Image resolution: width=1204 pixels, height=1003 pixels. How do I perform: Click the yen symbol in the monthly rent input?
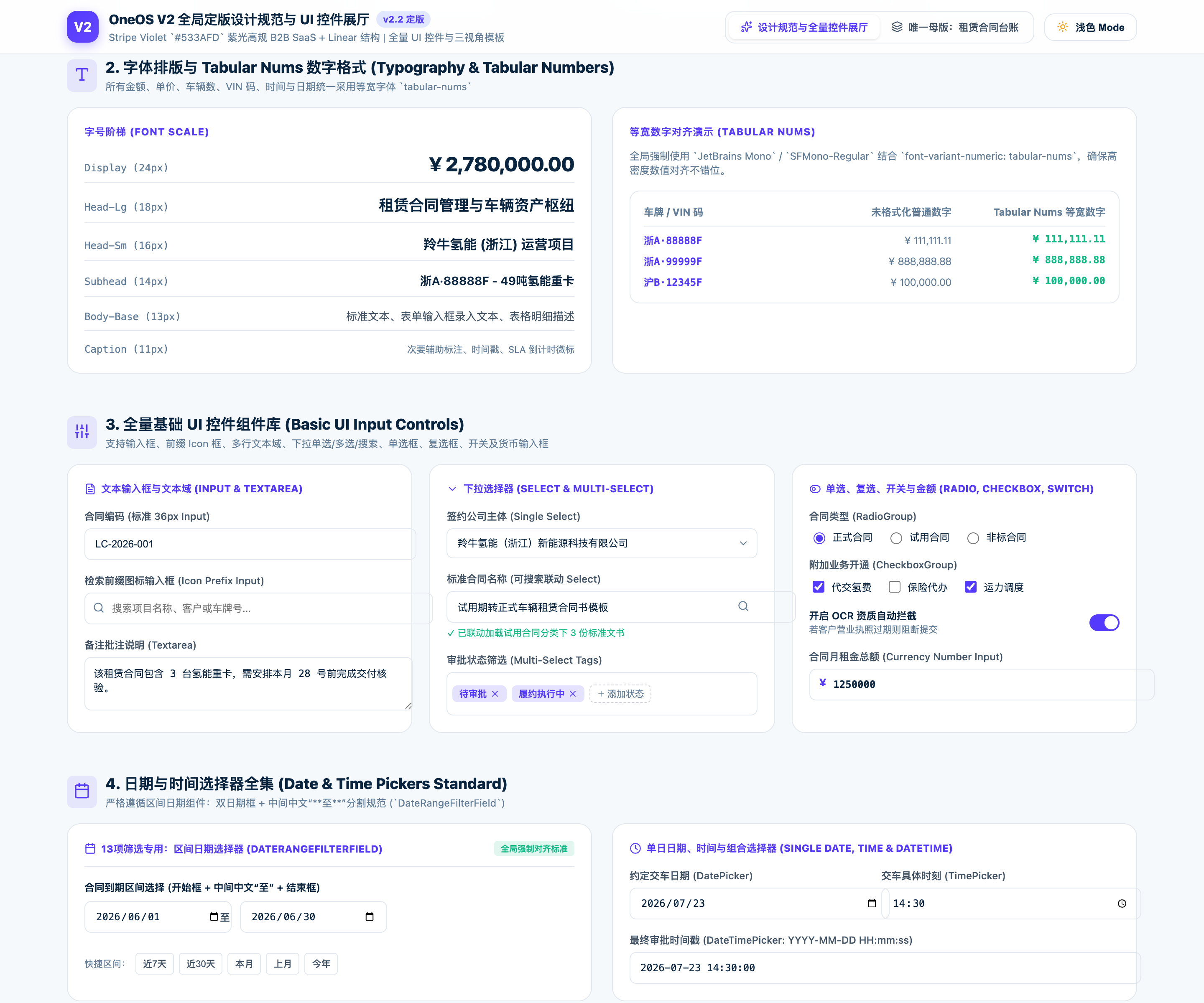click(823, 682)
